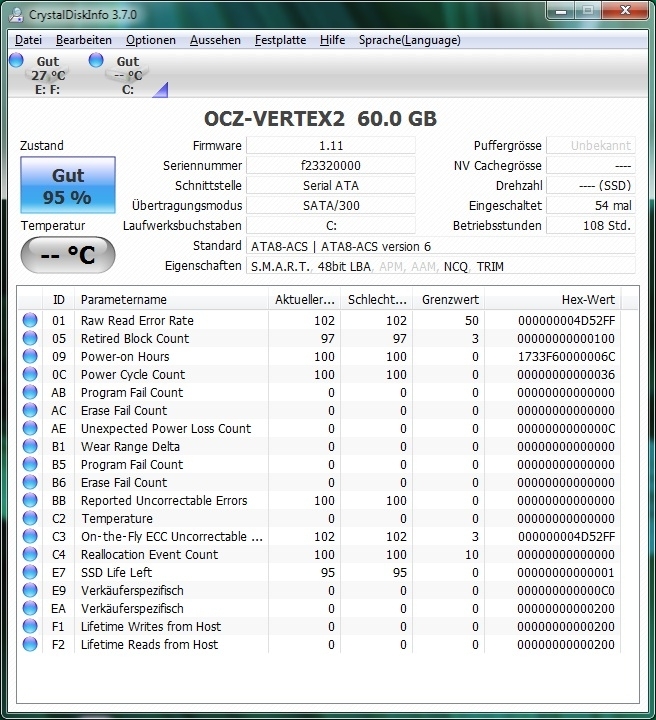Sort by Parametername column header

point(170,299)
